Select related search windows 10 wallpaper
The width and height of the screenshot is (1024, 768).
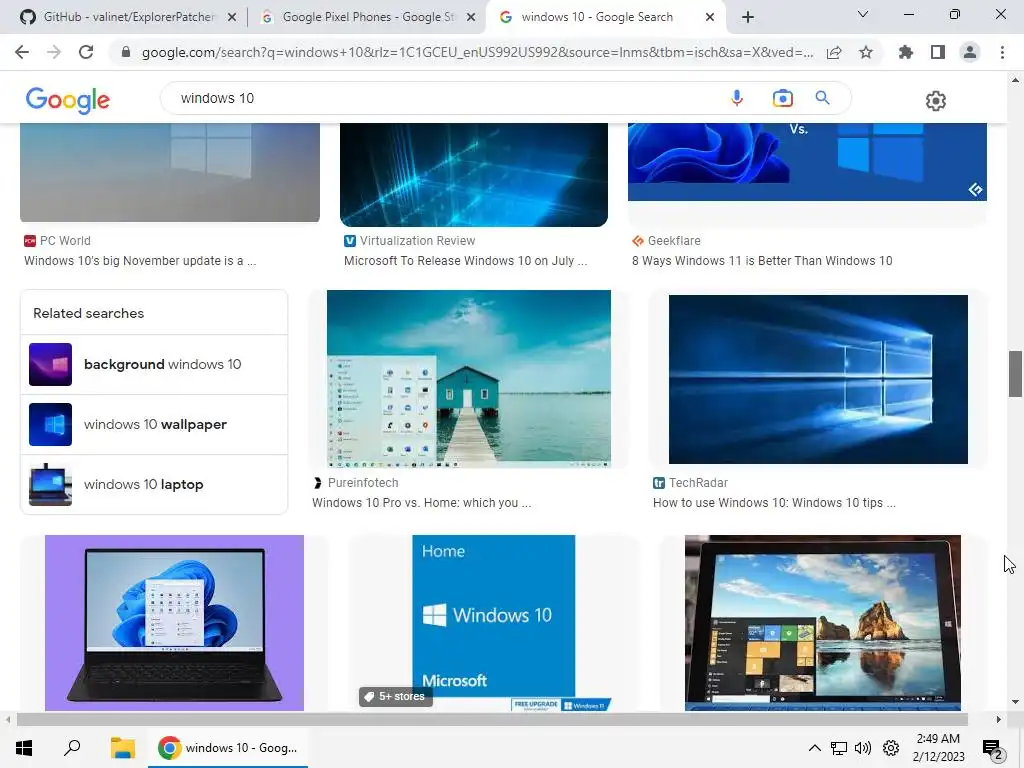(x=154, y=424)
